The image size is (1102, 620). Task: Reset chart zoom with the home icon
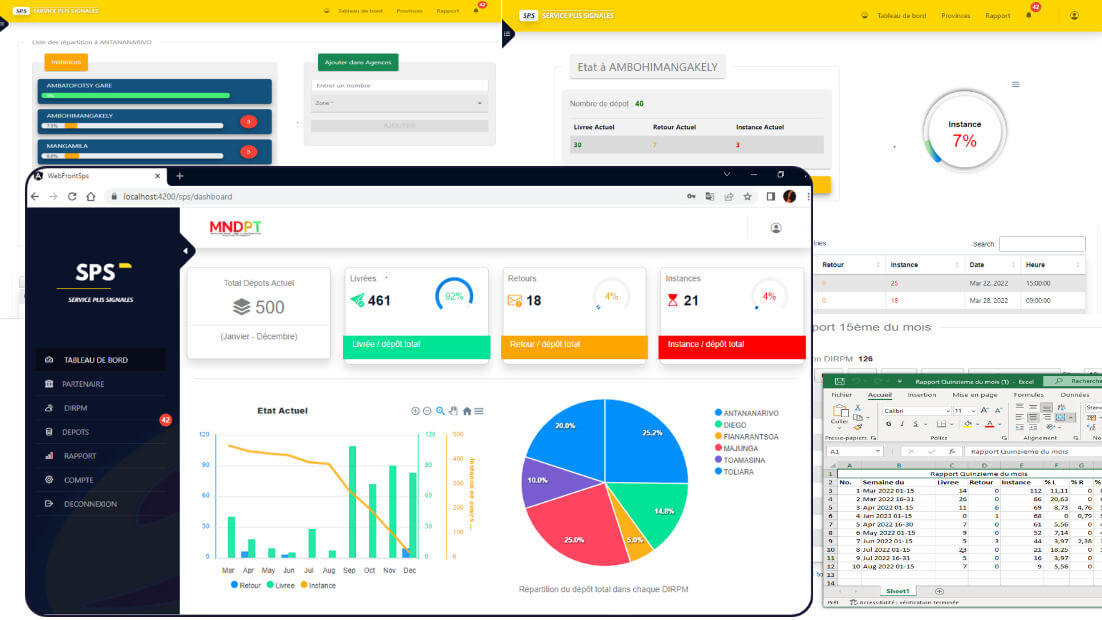point(467,411)
